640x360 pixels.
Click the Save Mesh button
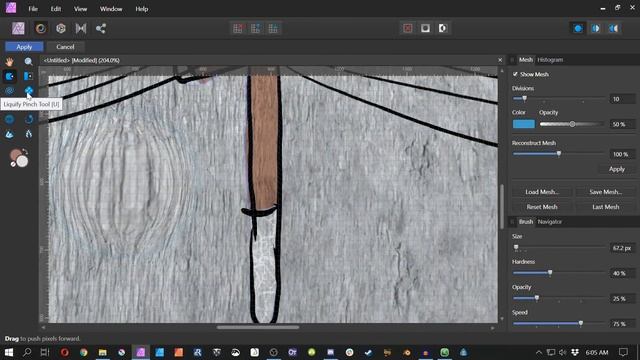coord(606,192)
